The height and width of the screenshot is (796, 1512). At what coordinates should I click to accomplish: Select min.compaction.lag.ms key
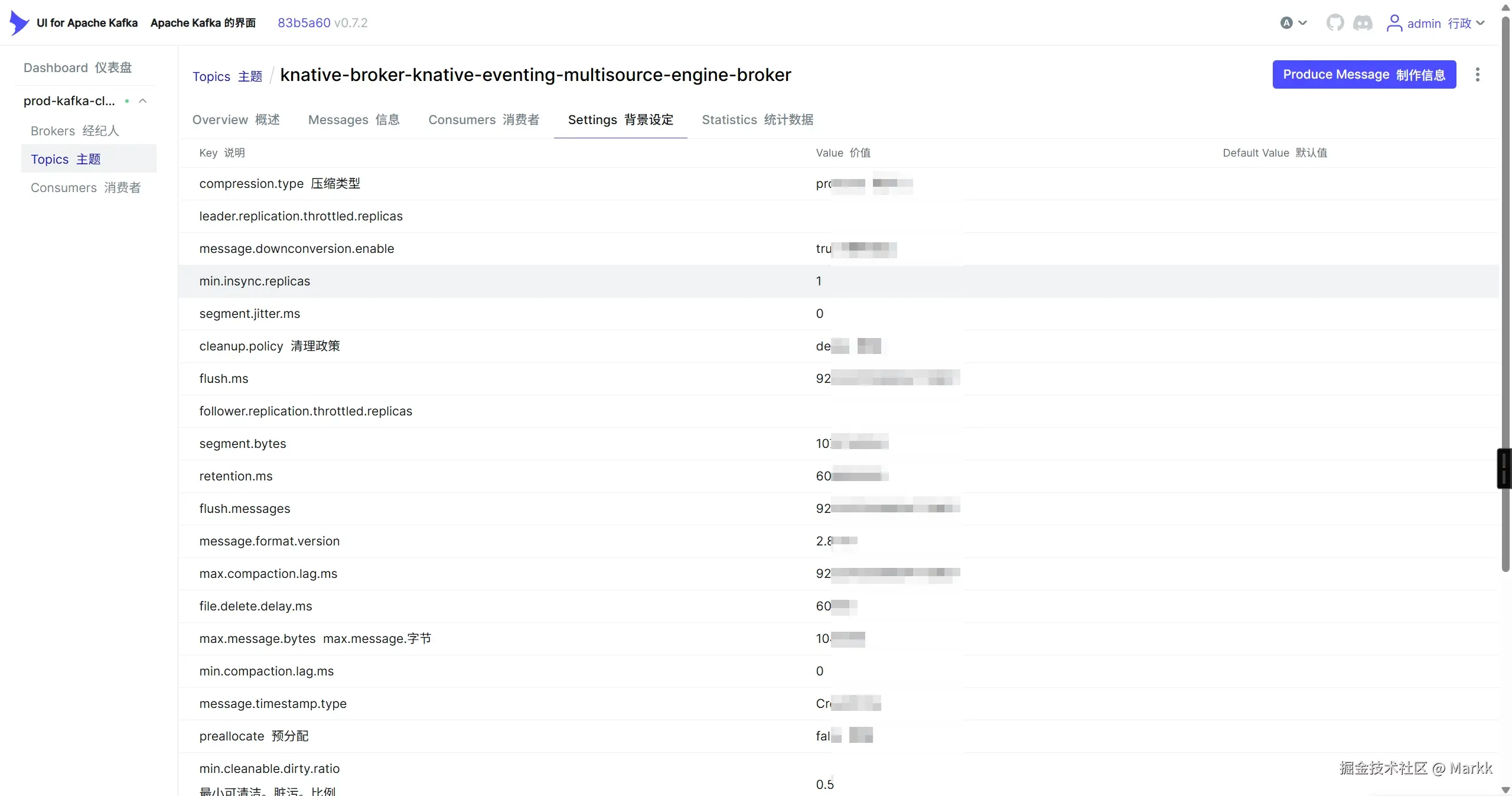coord(266,671)
